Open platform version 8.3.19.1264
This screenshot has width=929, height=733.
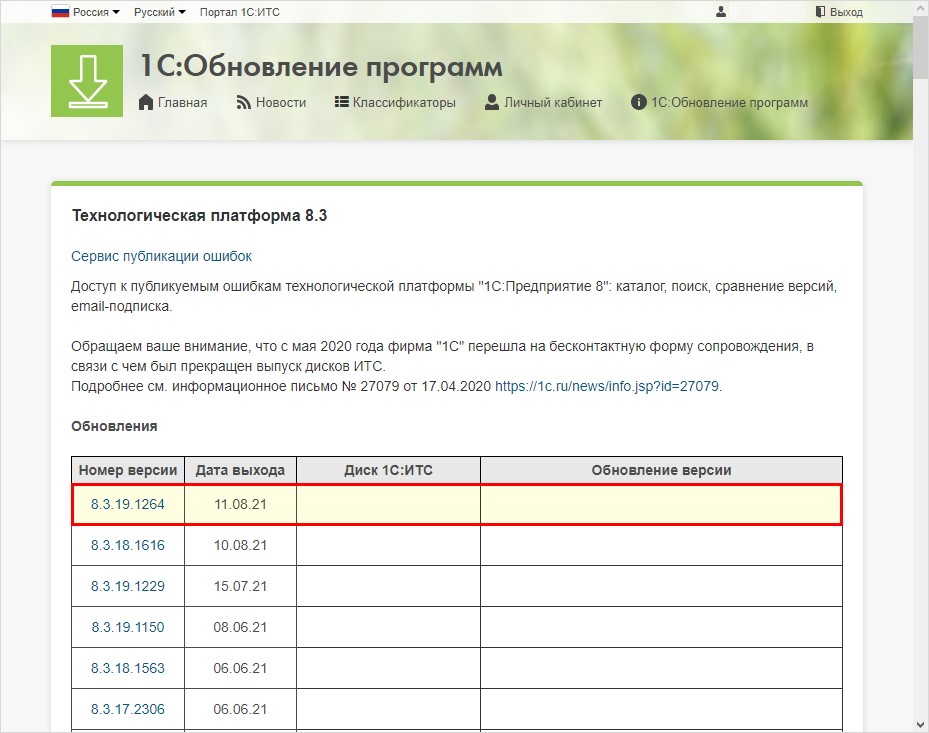coord(127,504)
